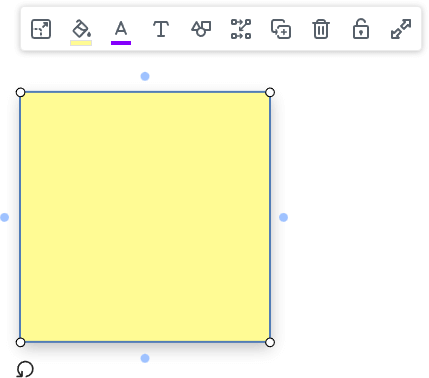Viewport: 429px width, 378px height.
Task: Open the fill color paint bucket
Action: click(x=81, y=32)
